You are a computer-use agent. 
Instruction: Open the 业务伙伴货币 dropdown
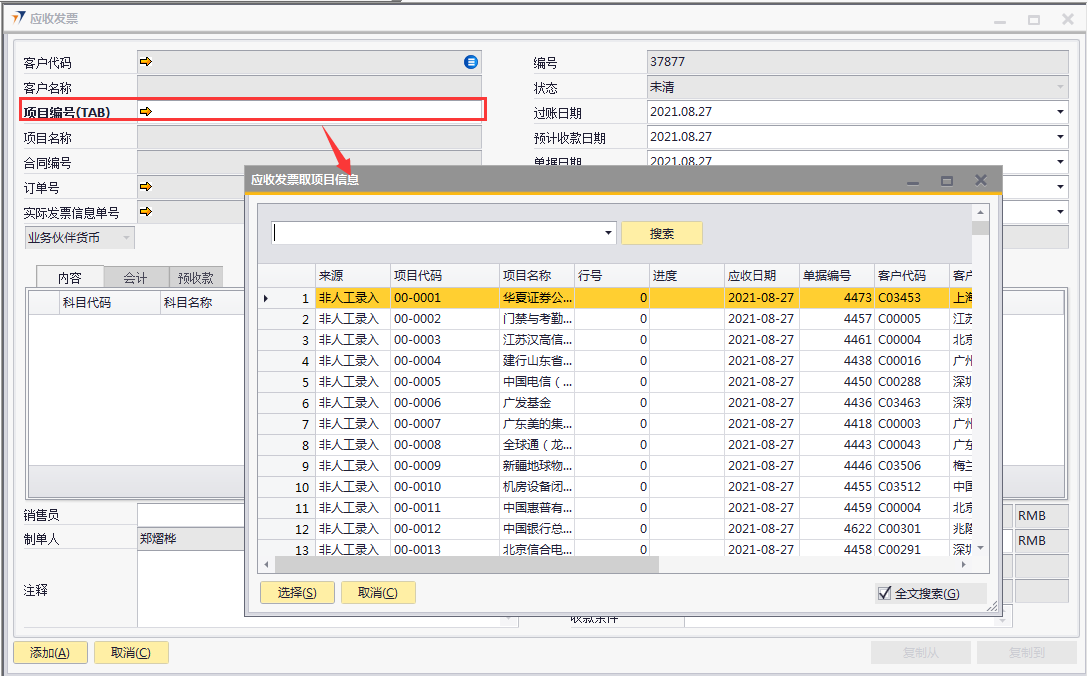126,238
